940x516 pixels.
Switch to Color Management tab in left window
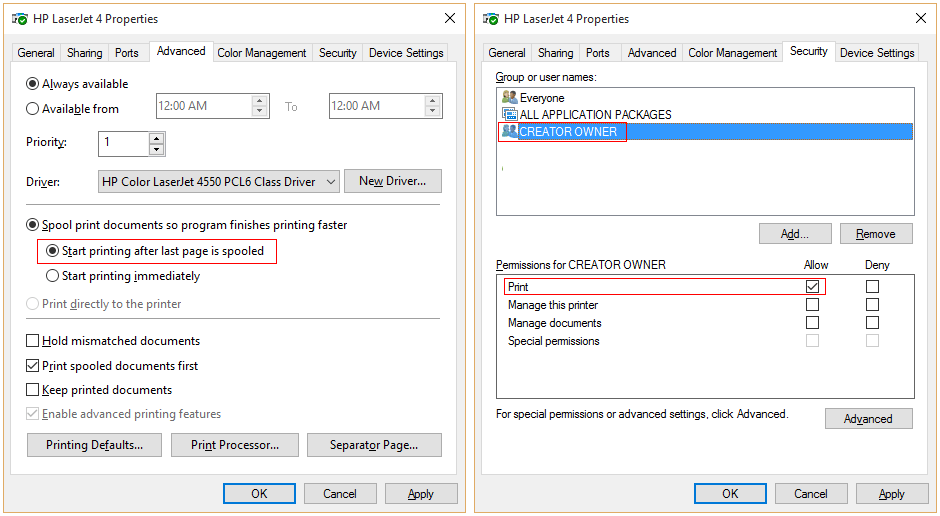(x=261, y=53)
